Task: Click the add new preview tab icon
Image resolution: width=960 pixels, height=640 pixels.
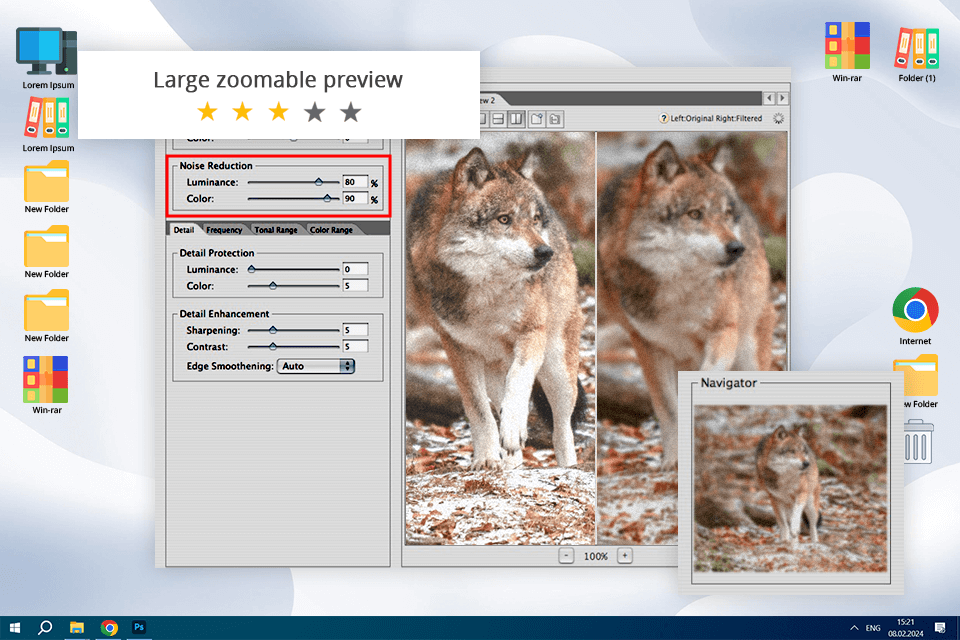Action: tap(537, 119)
